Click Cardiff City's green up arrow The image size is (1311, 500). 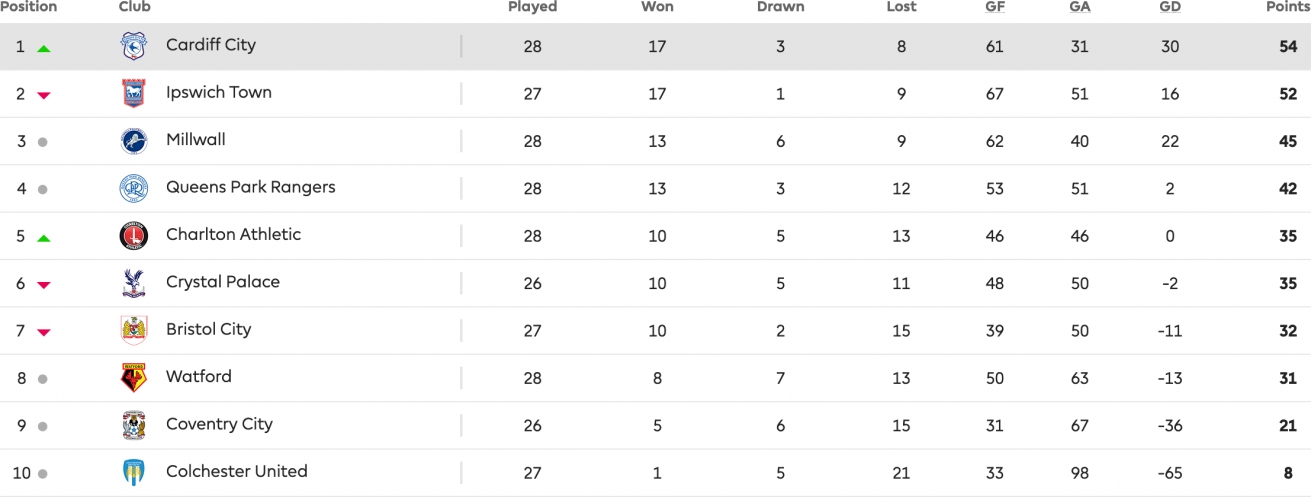click(43, 48)
